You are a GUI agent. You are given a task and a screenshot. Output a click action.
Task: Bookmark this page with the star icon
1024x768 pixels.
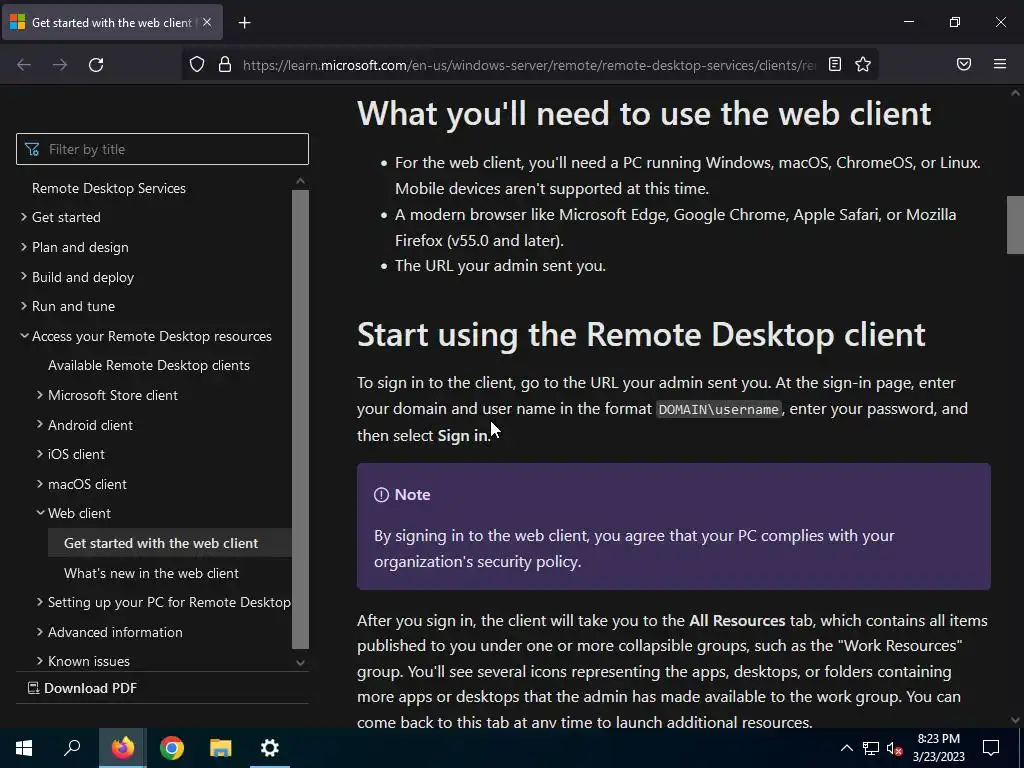pyautogui.click(x=863, y=64)
